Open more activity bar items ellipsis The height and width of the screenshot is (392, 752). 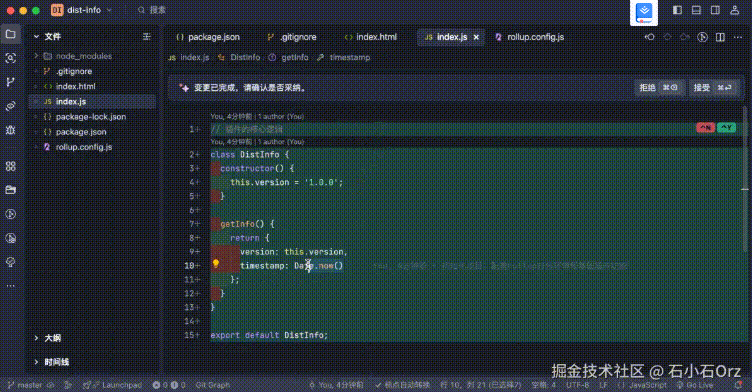coord(11,286)
